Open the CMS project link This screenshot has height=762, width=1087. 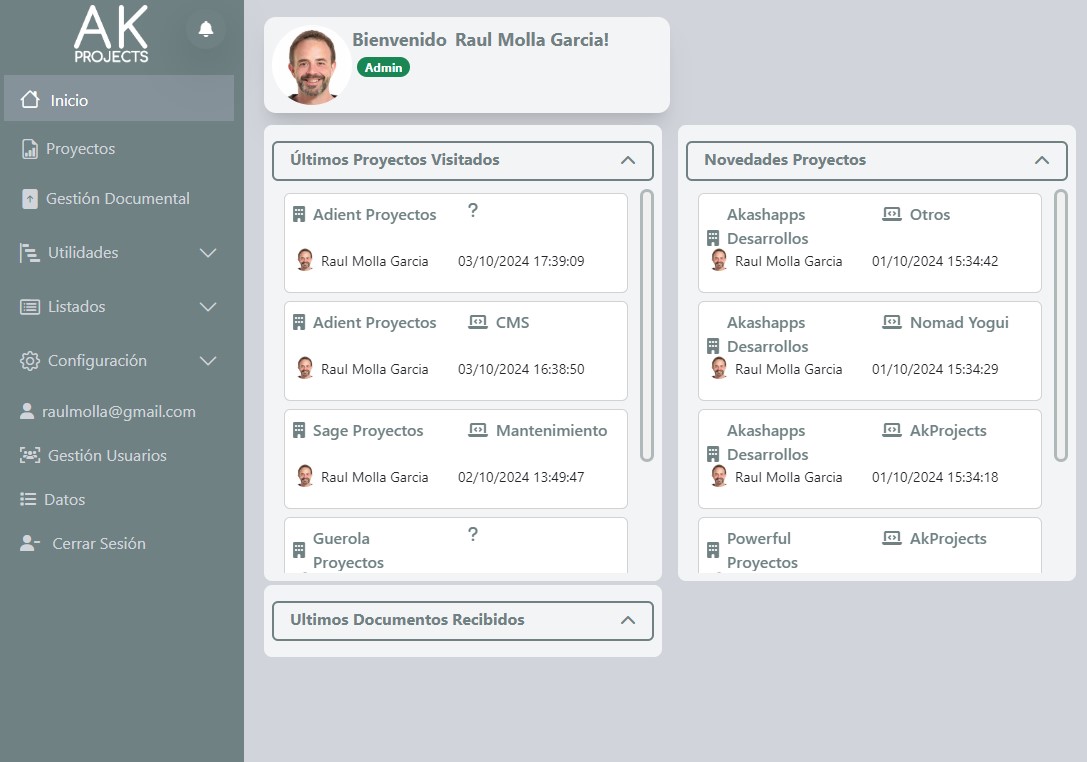pos(512,322)
